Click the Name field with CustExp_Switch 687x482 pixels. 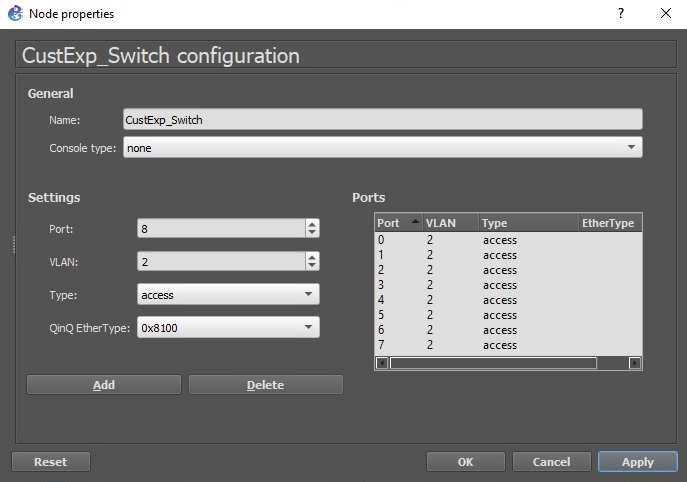coord(382,119)
